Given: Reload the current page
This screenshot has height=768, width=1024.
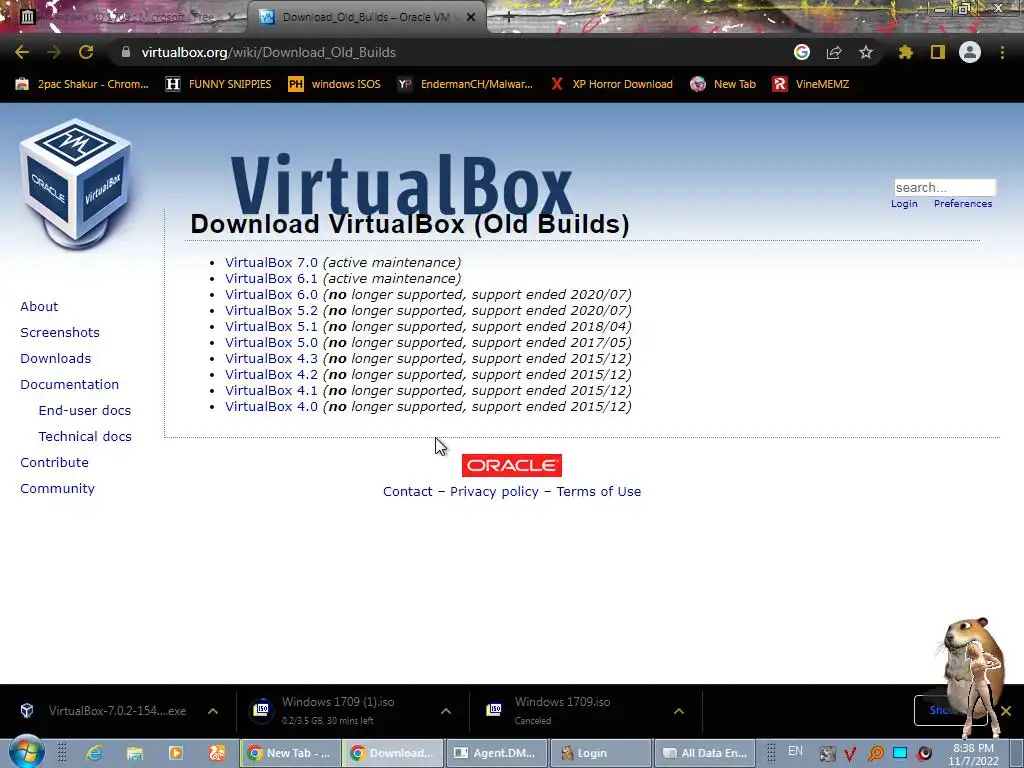Looking at the screenshot, I should 86,52.
